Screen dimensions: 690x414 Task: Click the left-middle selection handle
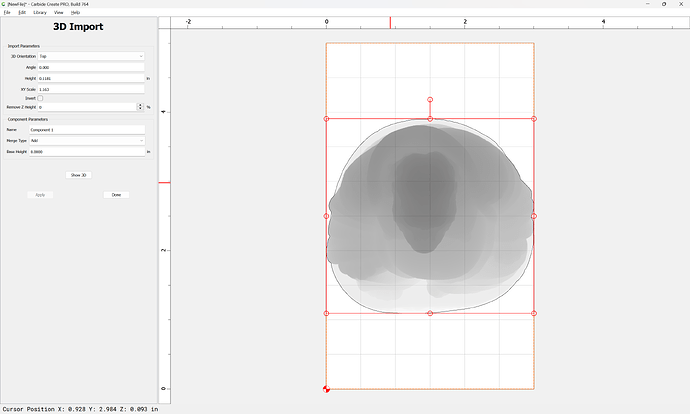coord(326,216)
